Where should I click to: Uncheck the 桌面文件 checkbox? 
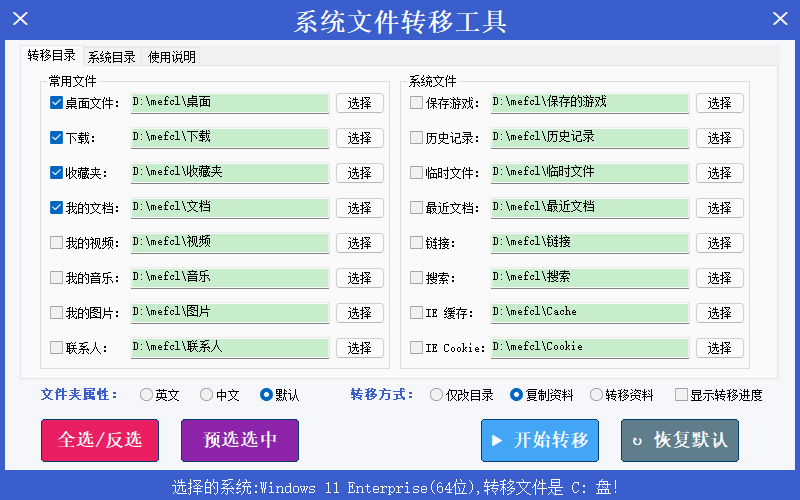click(x=57, y=103)
